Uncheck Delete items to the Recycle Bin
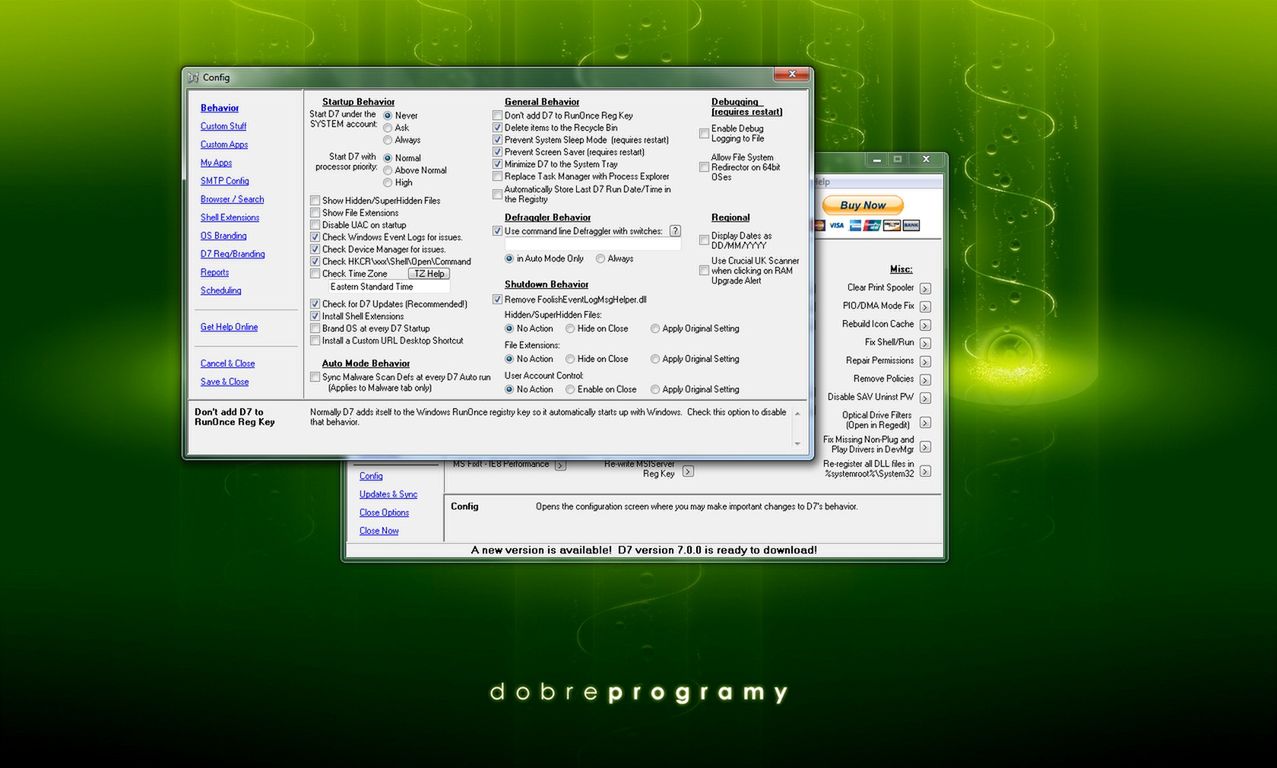The width and height of the screenshot is (1277, 768). click(x=497, y=128)
